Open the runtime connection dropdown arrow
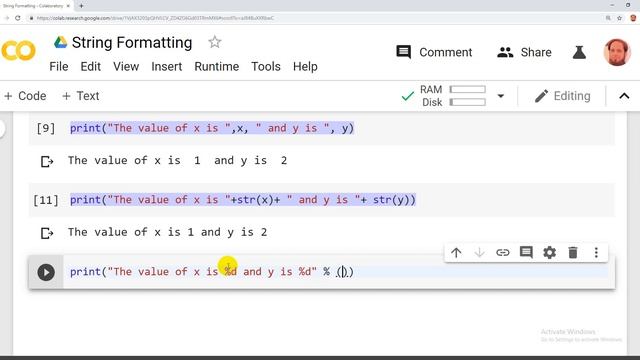The width and height of the screenshot is (640, 360). [x=500, y=96]
